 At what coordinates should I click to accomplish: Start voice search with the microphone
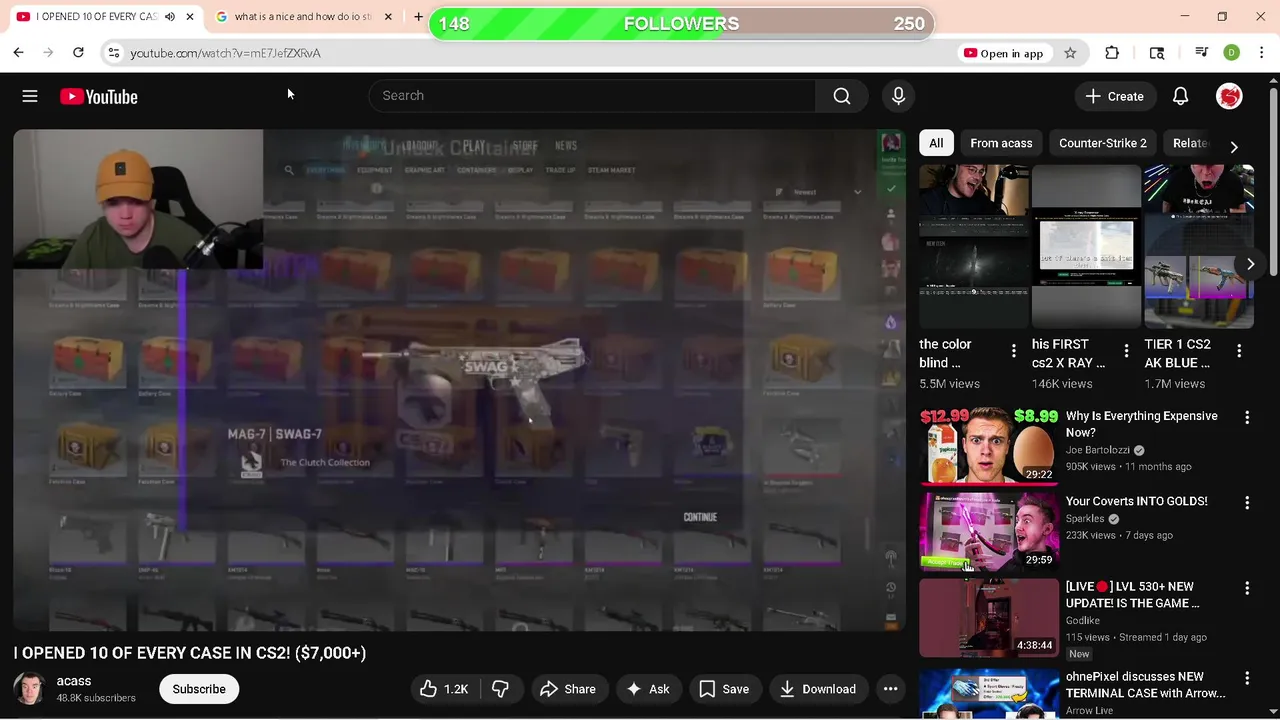(898, 96)
